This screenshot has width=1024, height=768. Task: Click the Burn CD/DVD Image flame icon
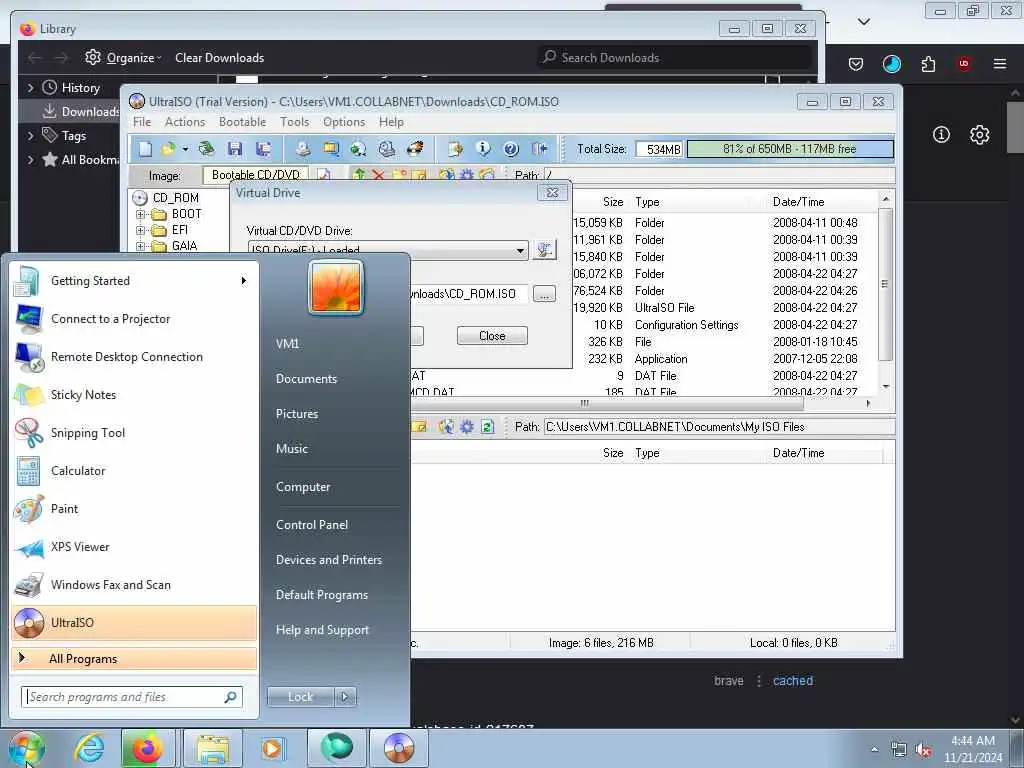coord(415,149)
